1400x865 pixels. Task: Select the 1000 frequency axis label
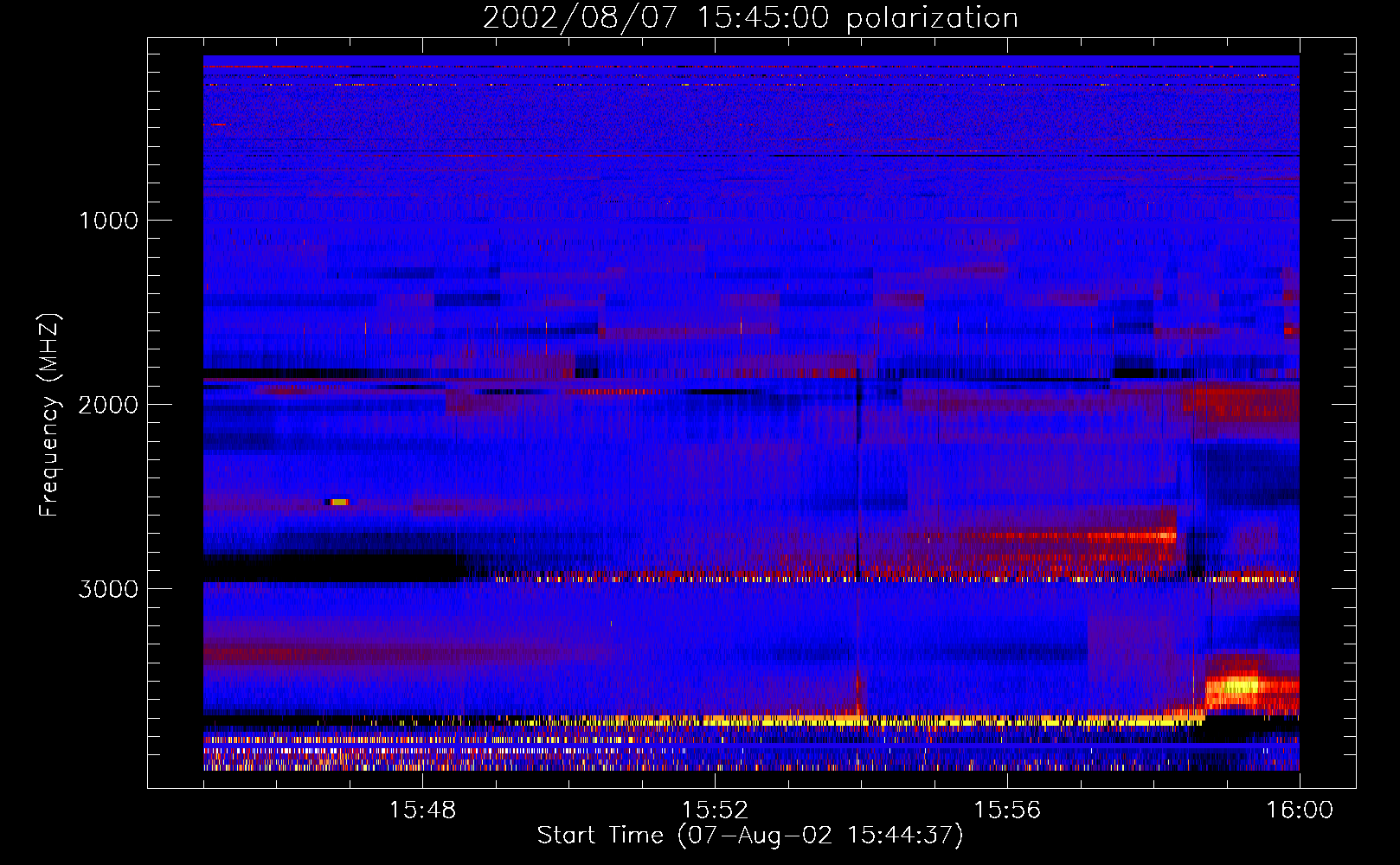point(109,221)
